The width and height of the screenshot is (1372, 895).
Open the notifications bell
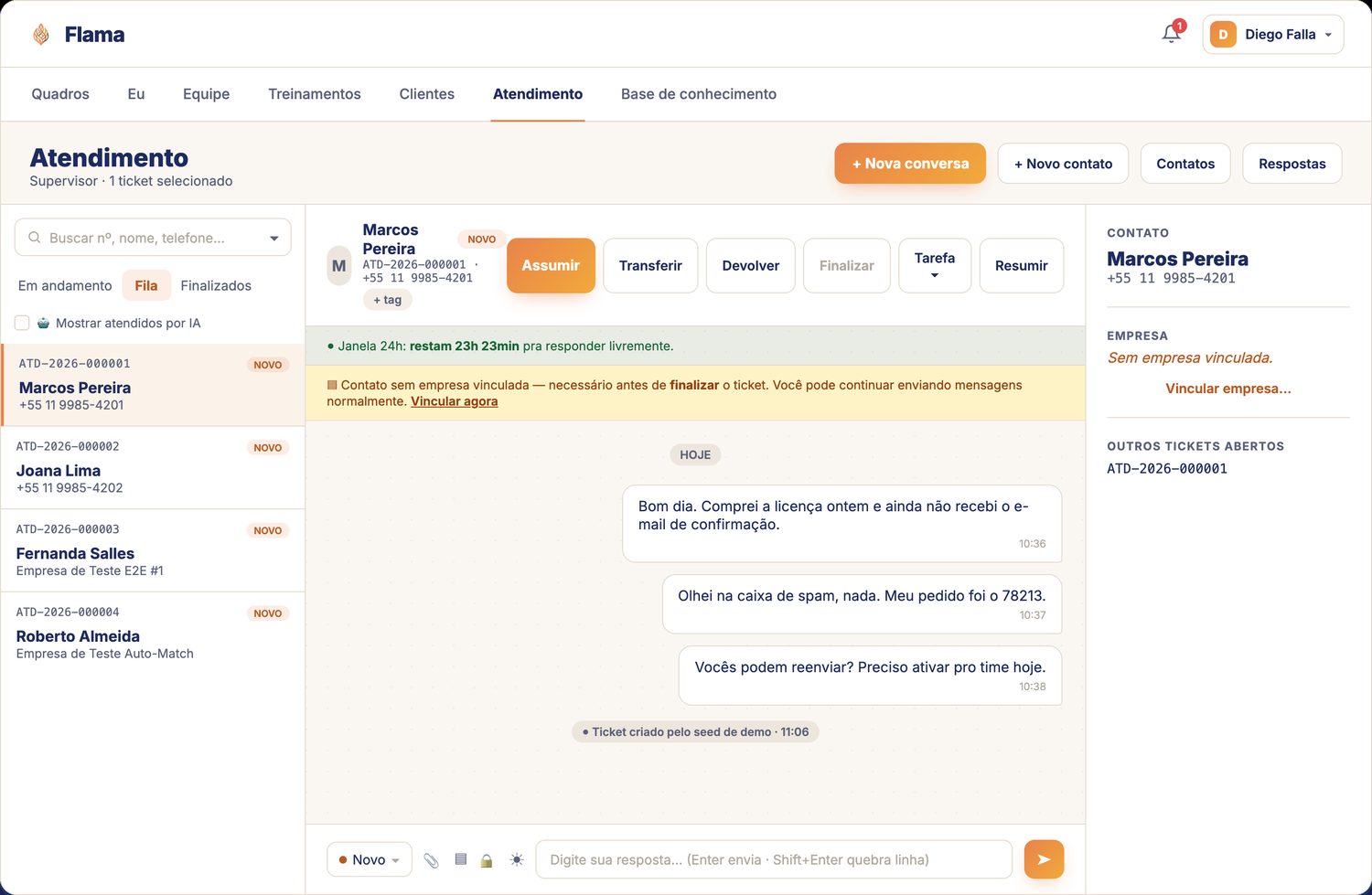click(x=1171, y=34)
